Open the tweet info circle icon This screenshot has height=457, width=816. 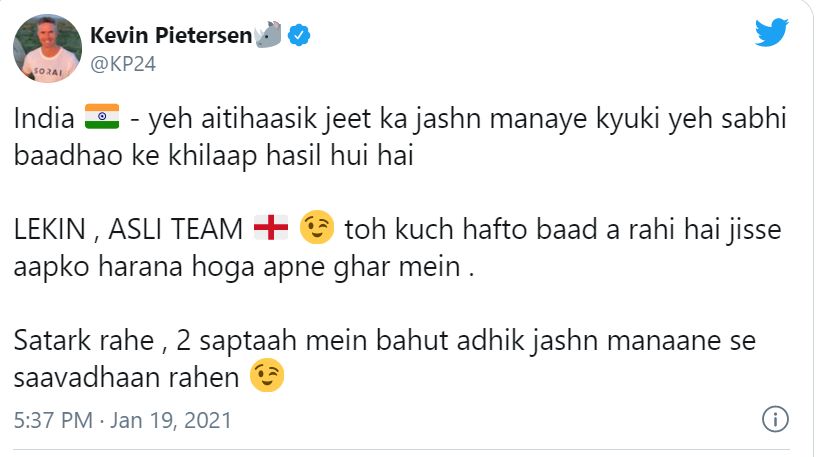775,419
